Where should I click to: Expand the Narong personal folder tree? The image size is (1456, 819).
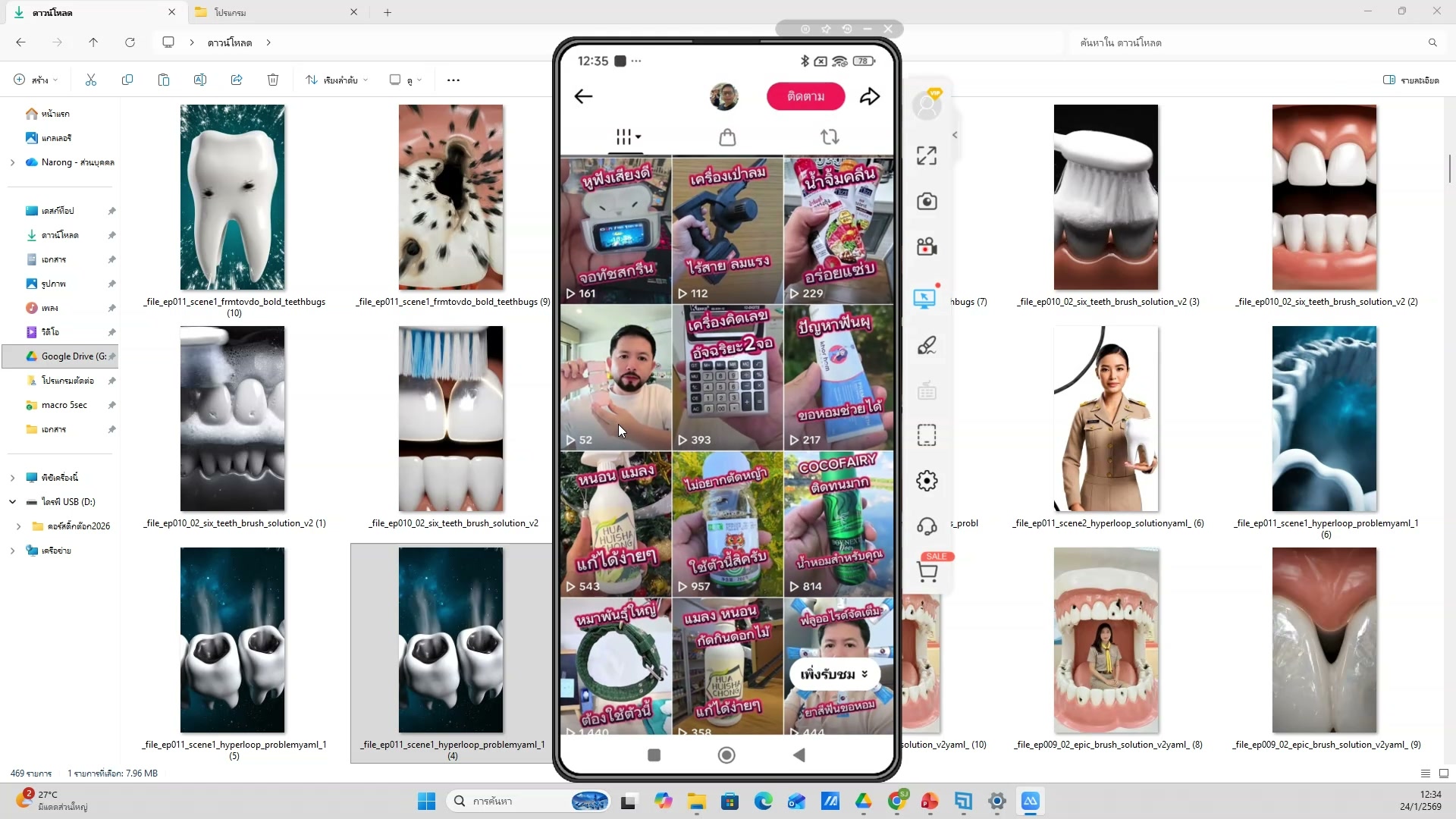point(12,162)
